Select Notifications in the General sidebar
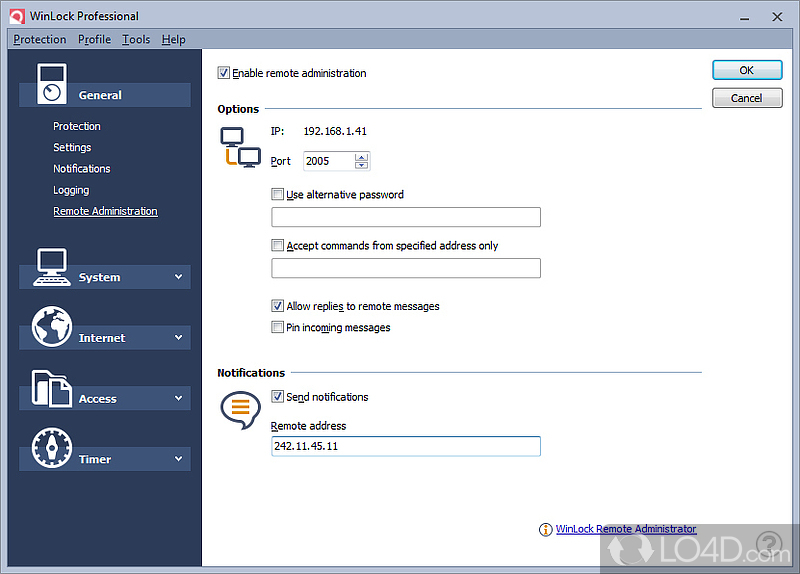The image size is (800, 574). click(x=82, y=168)
